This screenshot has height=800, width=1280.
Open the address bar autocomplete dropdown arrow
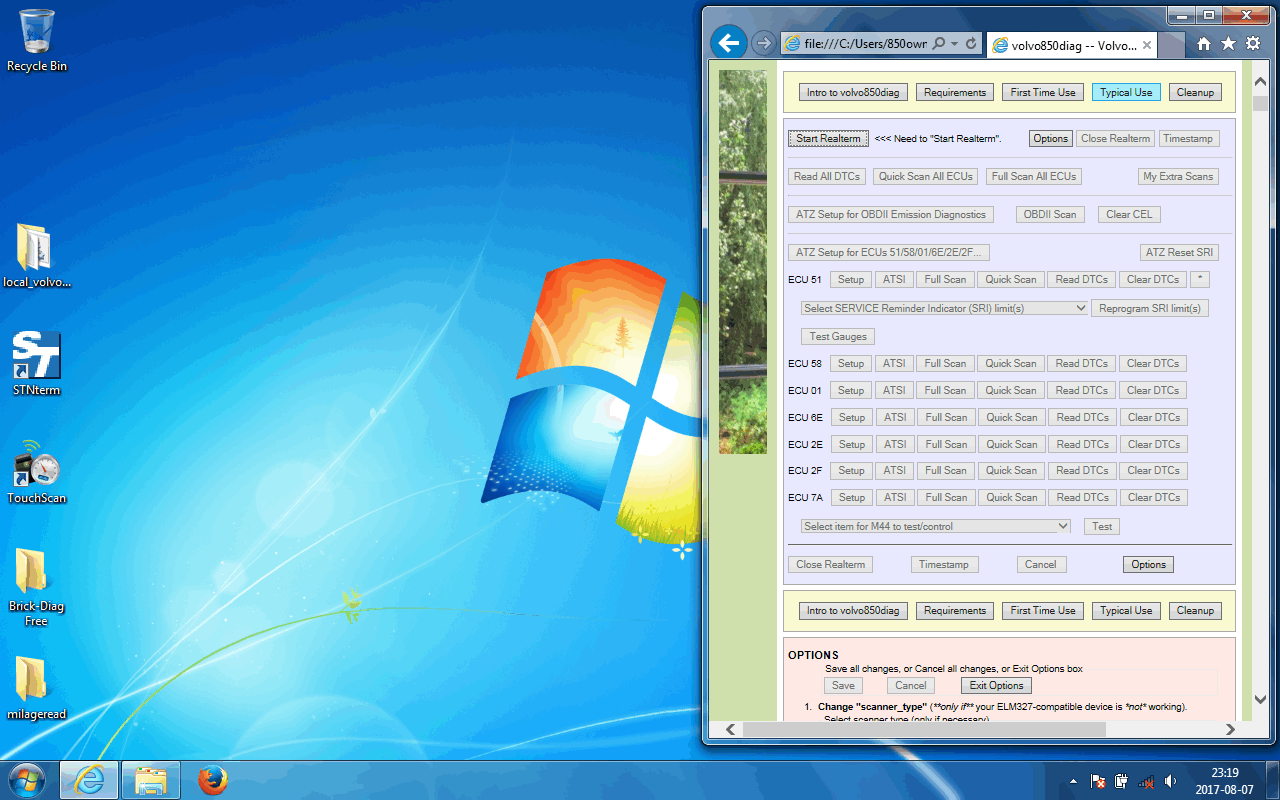[x=955, y=44]
